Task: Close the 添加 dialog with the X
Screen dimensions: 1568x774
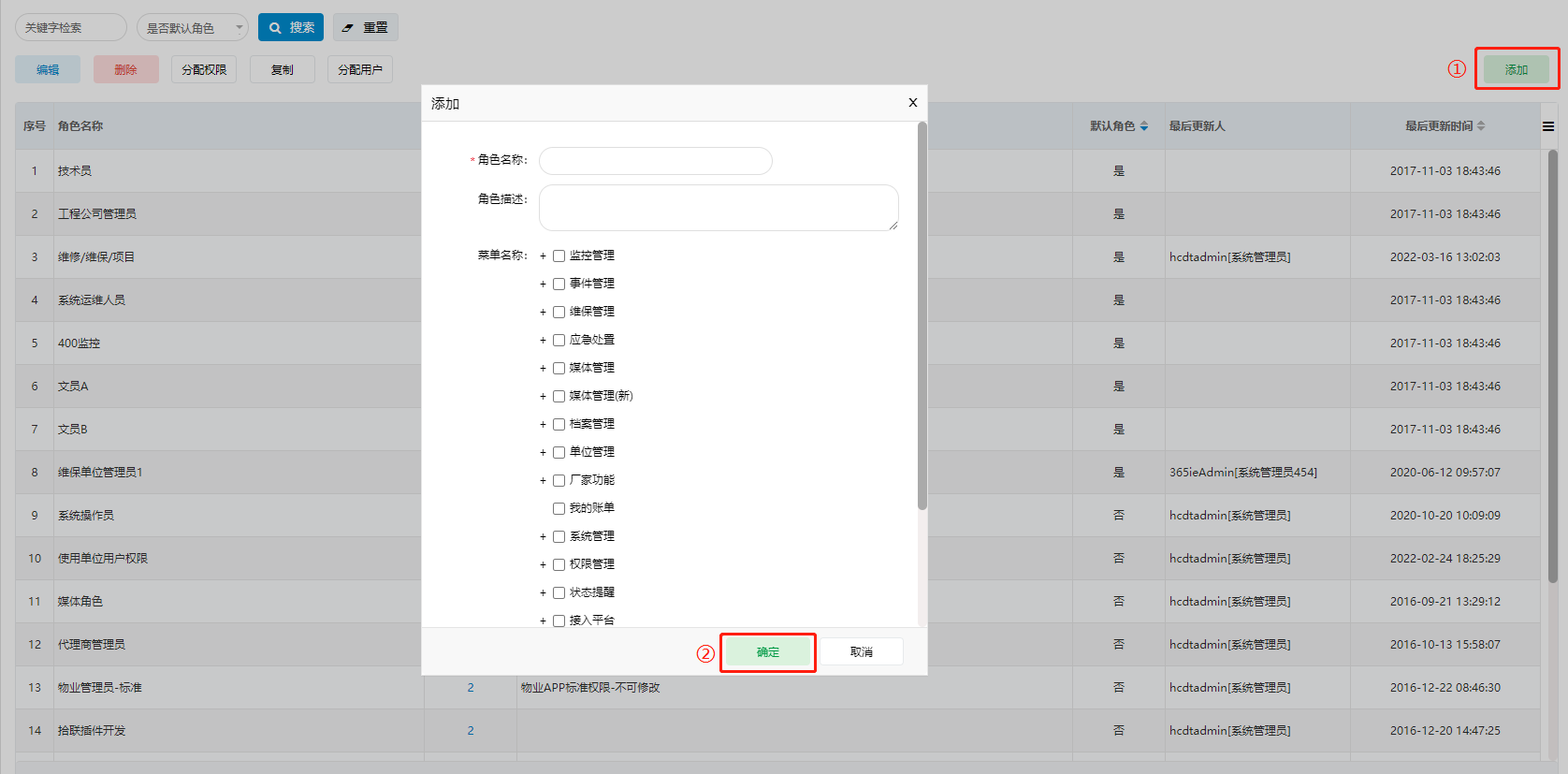Action: 913,103
